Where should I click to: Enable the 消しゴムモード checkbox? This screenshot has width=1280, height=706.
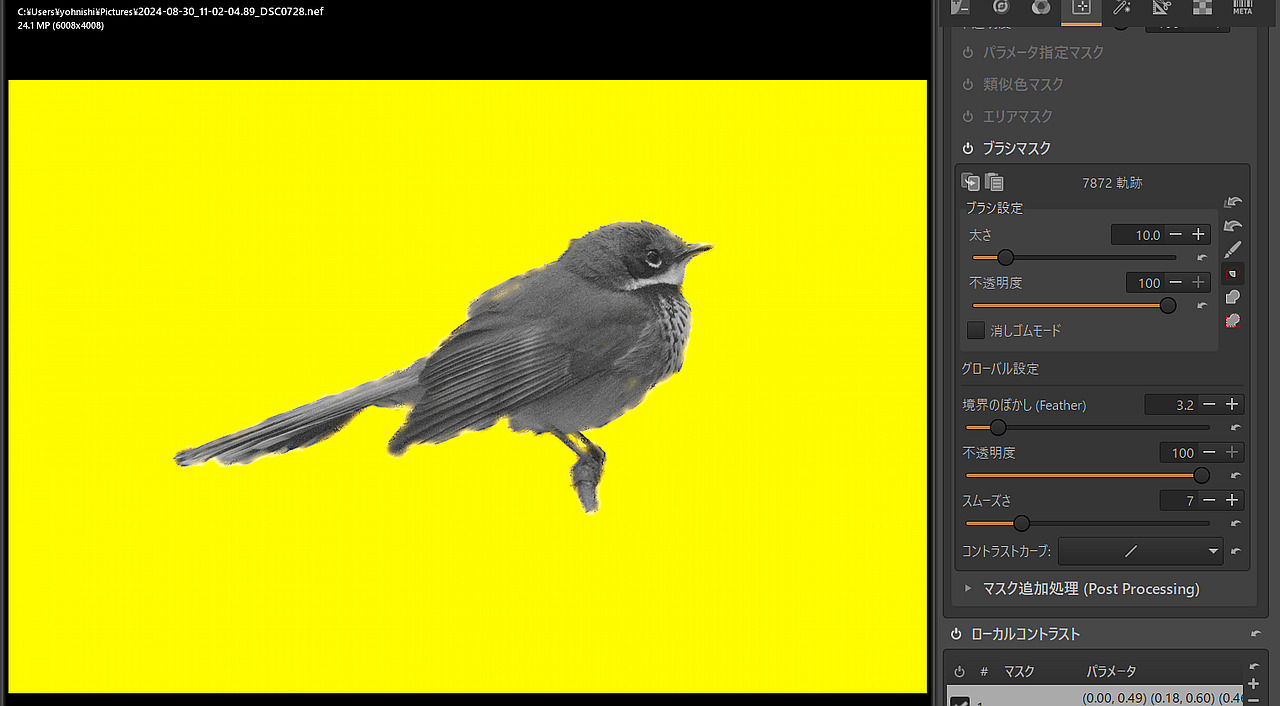click(x=976, y=330)
